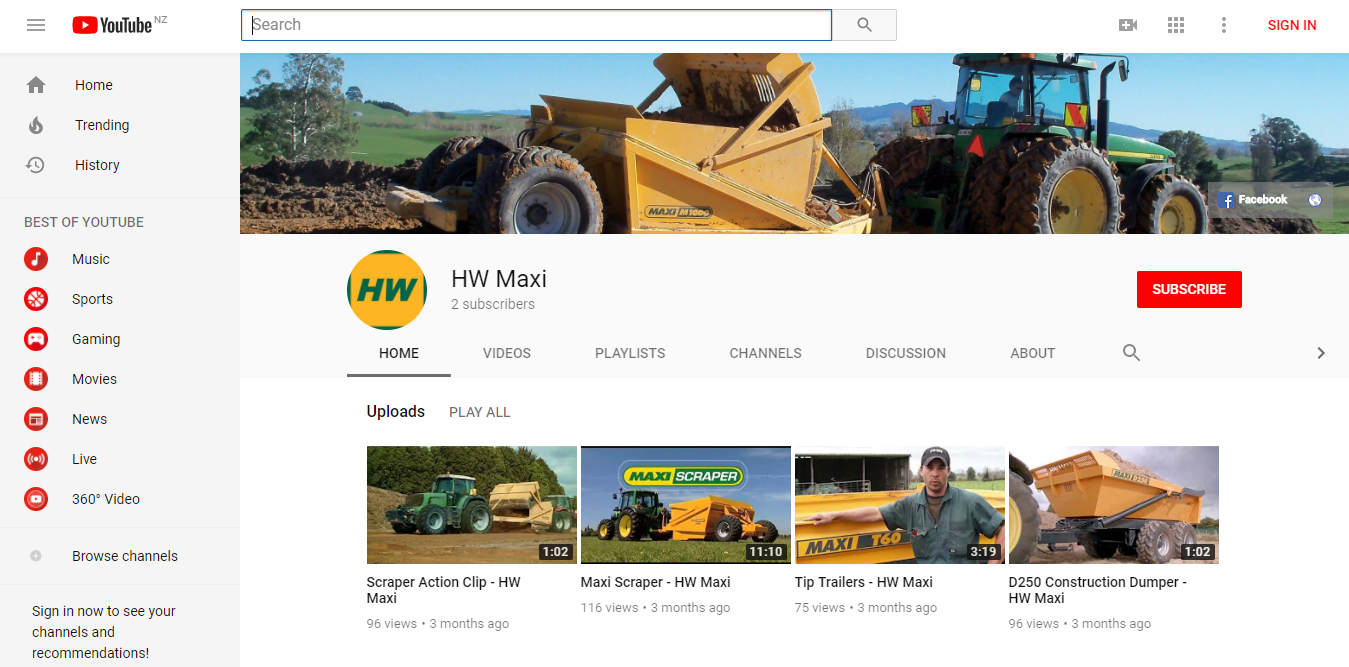Click the Uploads heading link

pos(396,412)
